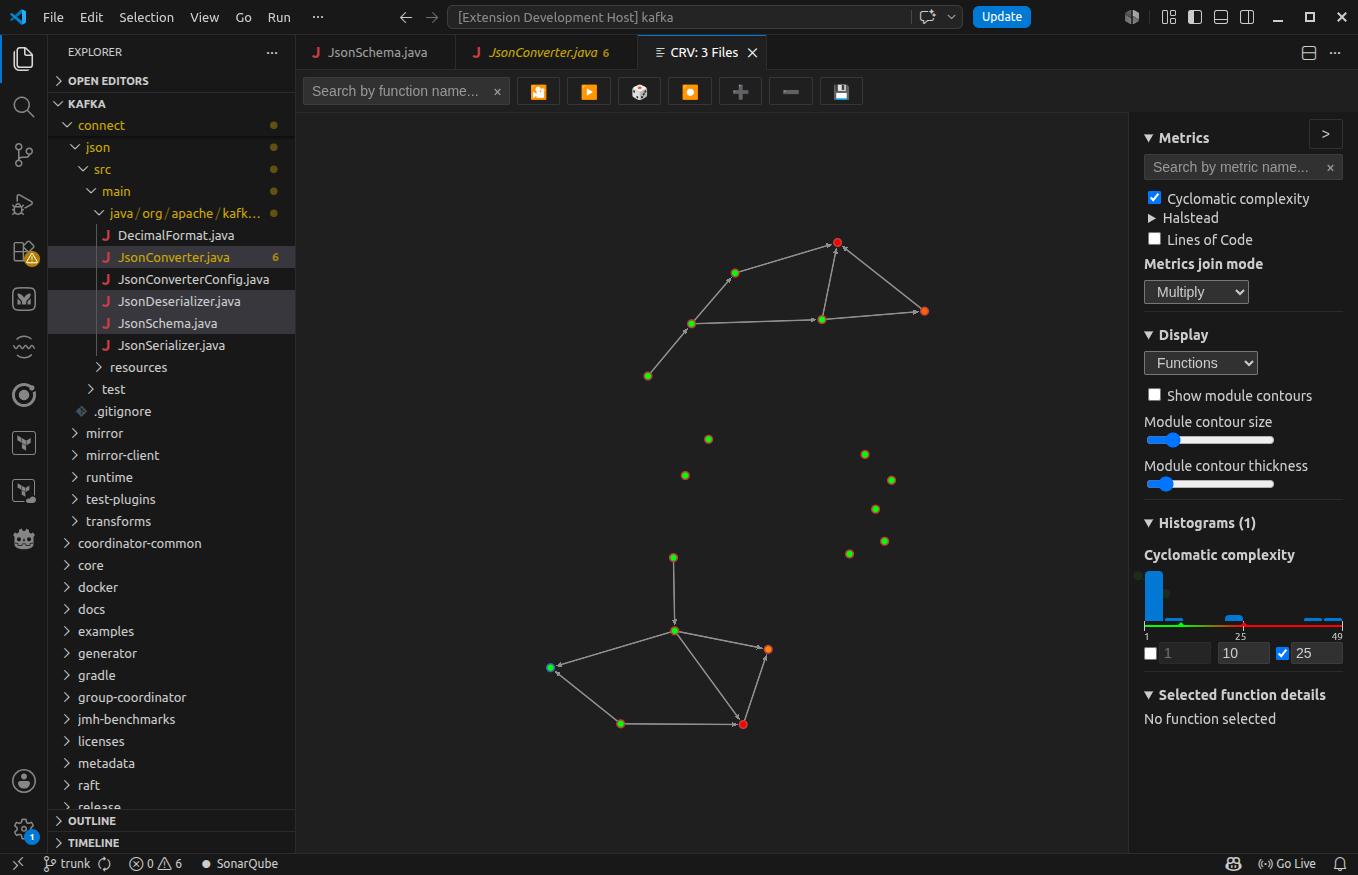The height and width of the screenshot is (875, 1358).
Task: Click SonarQube in the status bar
Action: pyautogui.click(x=239, y=864)
